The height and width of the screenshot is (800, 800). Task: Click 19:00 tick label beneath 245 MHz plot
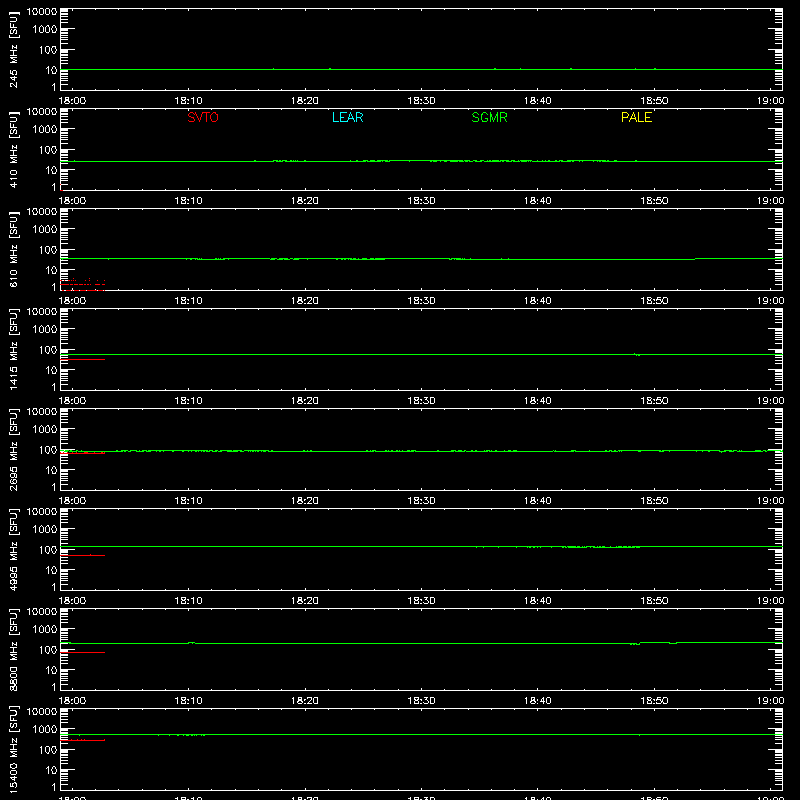(770, 101)
